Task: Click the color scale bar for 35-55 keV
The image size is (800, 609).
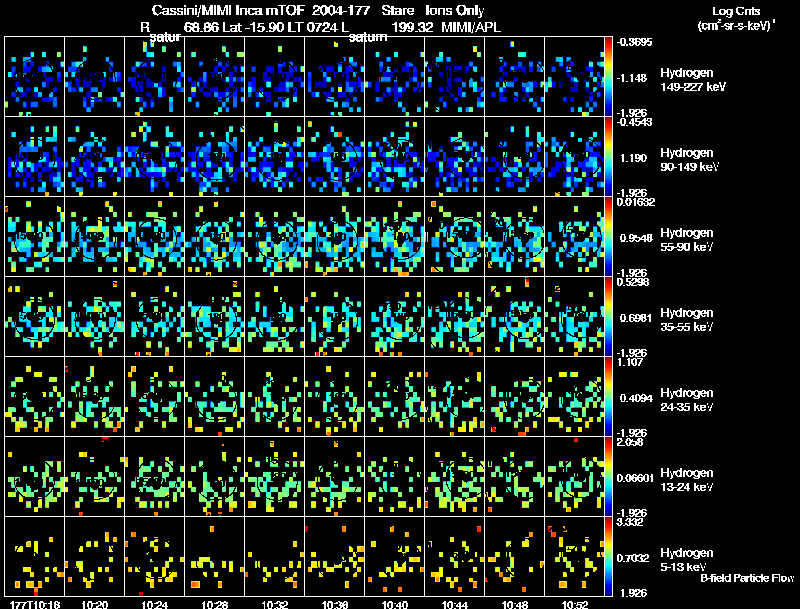Action: pyautogui.click(x=608, y=317)
